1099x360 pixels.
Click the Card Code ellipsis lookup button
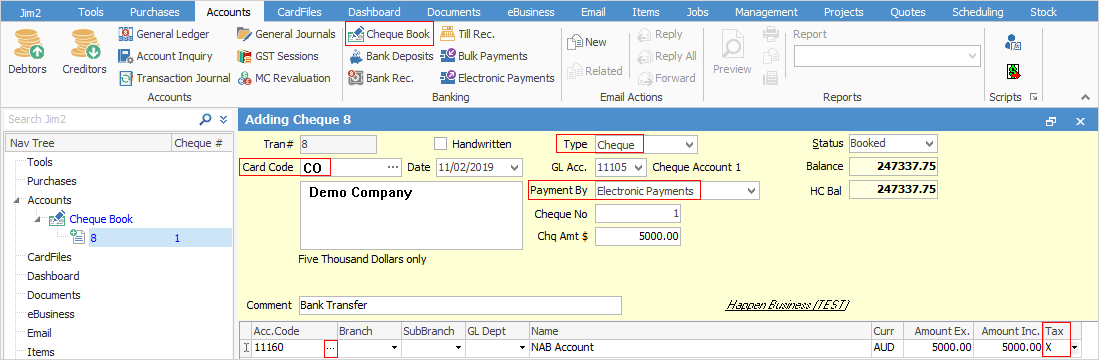click(x=392, y=167)
